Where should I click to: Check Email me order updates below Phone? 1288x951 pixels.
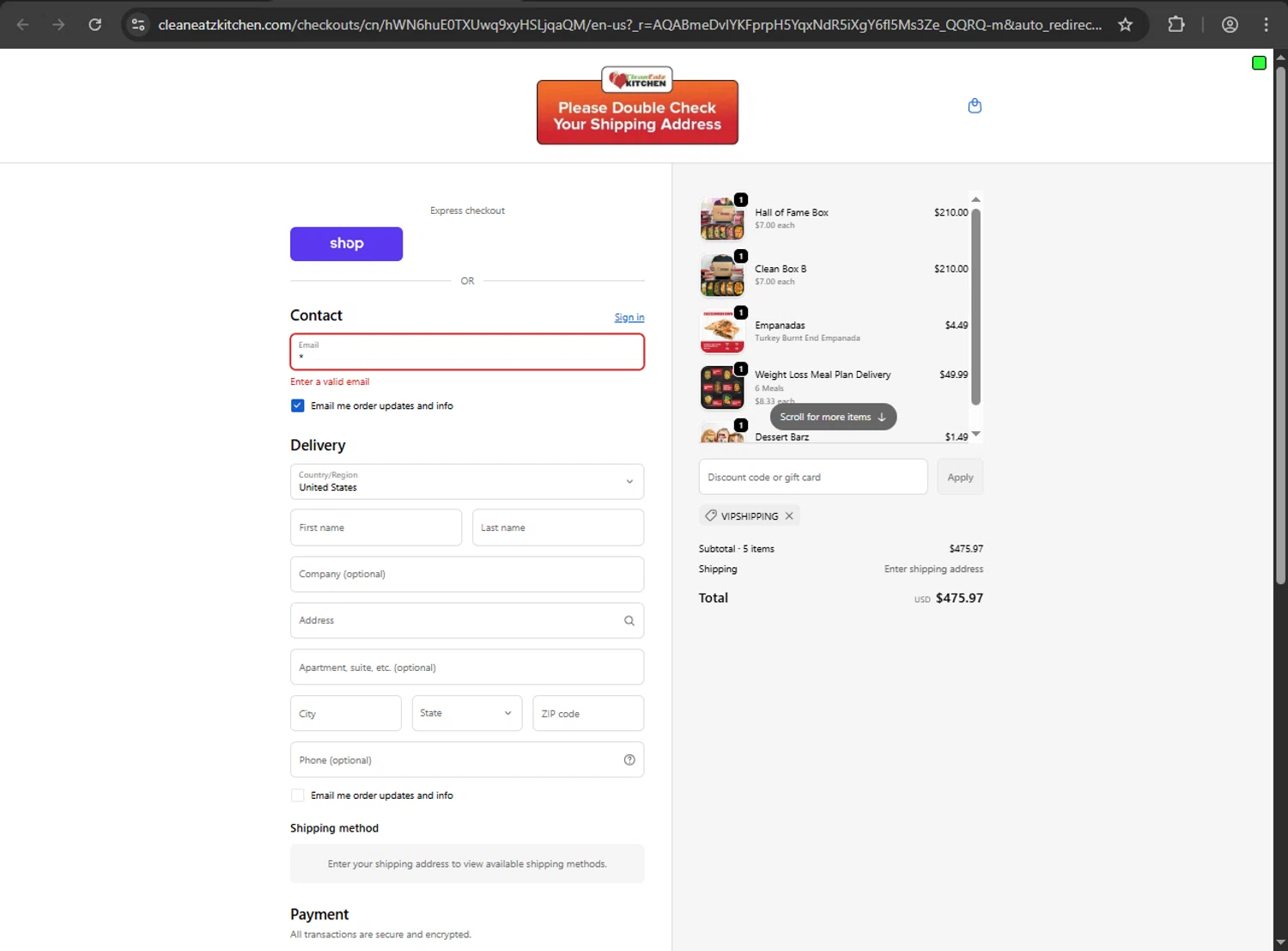point(297,796)
